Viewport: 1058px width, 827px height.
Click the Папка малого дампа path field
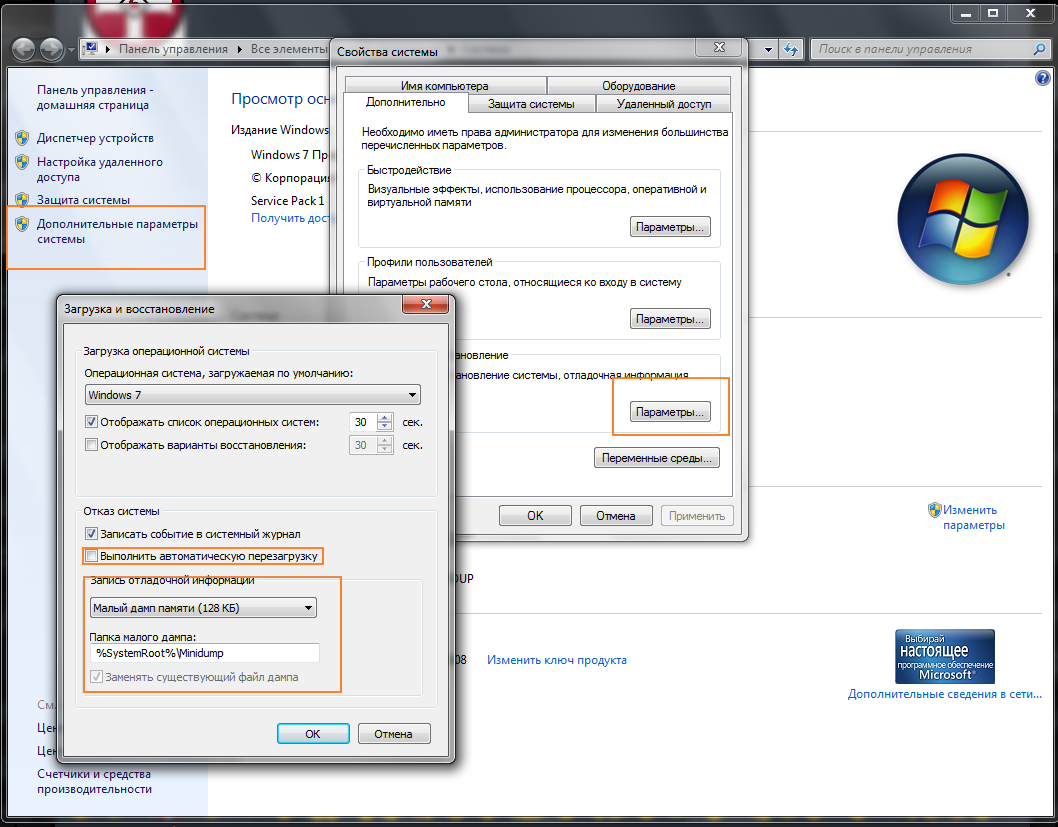click(x=204, y=653)
